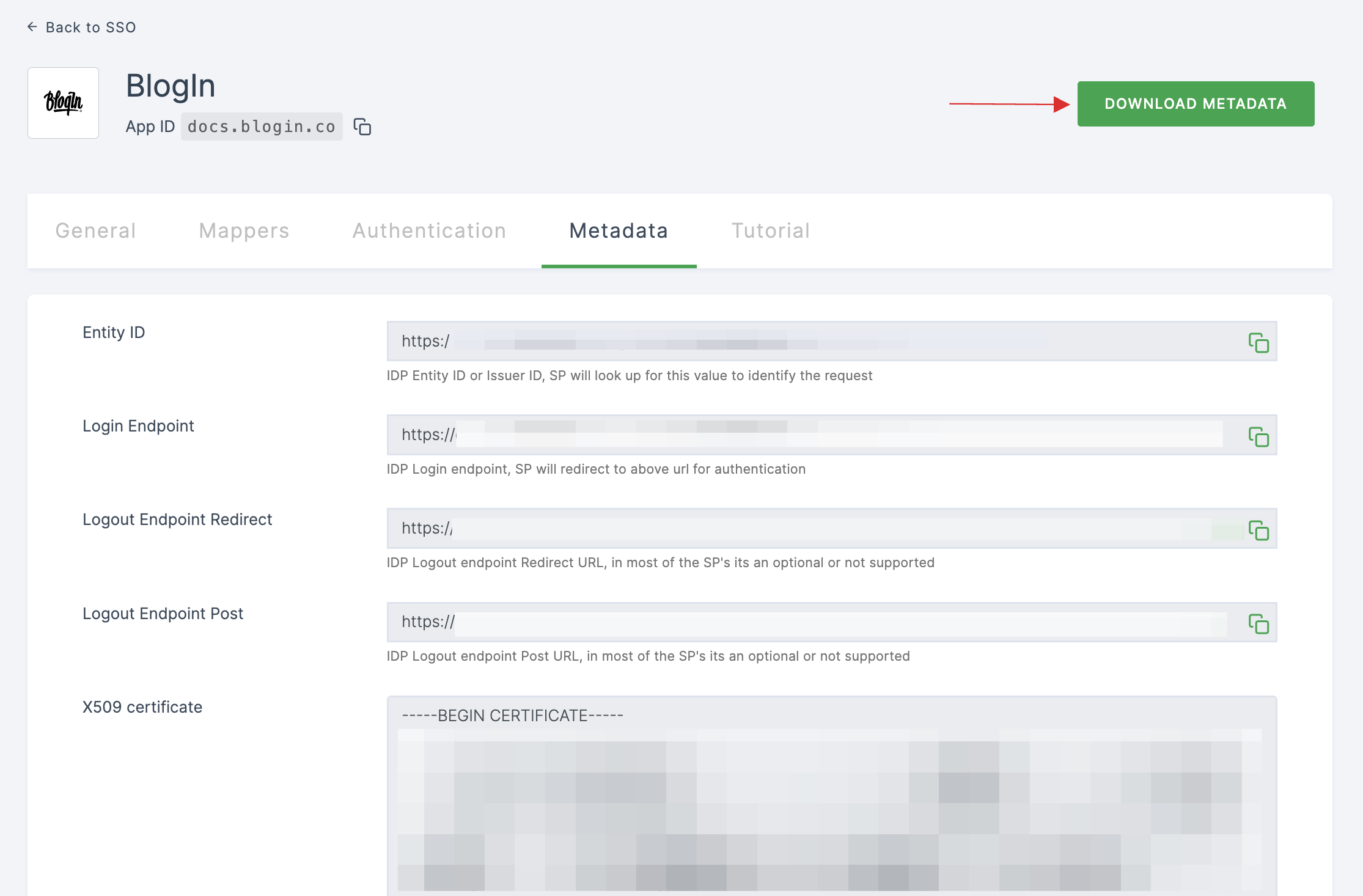Click inside the X509 certificate text area

point(832,796)
